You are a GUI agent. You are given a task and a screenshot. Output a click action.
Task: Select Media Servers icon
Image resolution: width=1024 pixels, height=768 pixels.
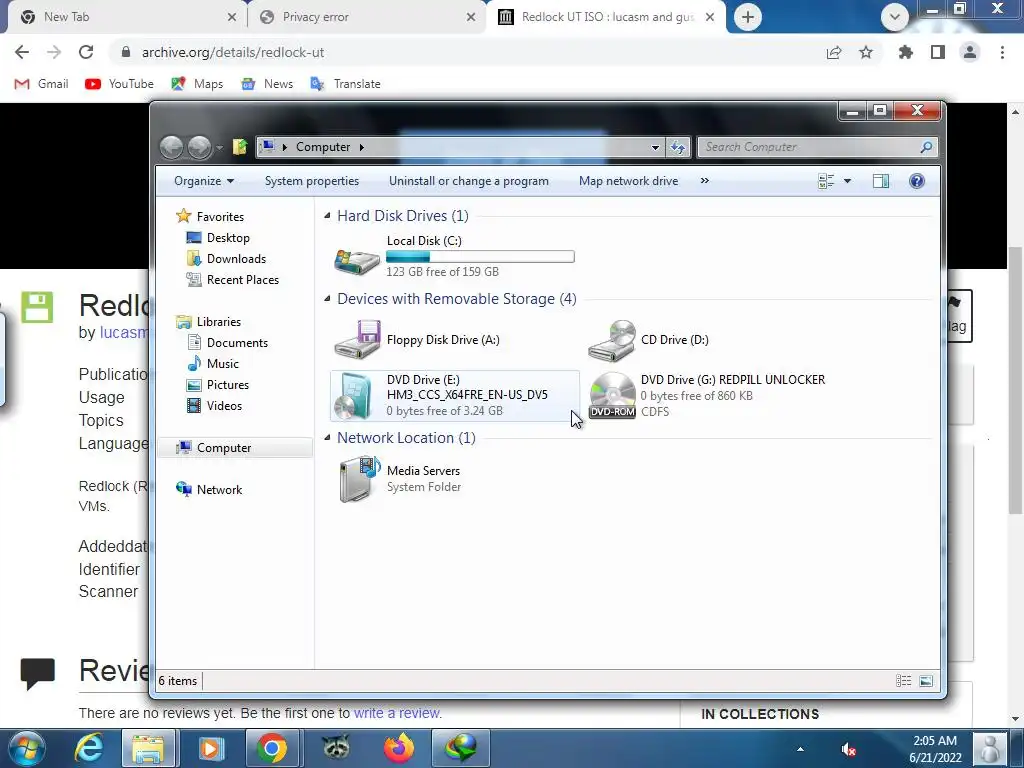tap(359, 479)
